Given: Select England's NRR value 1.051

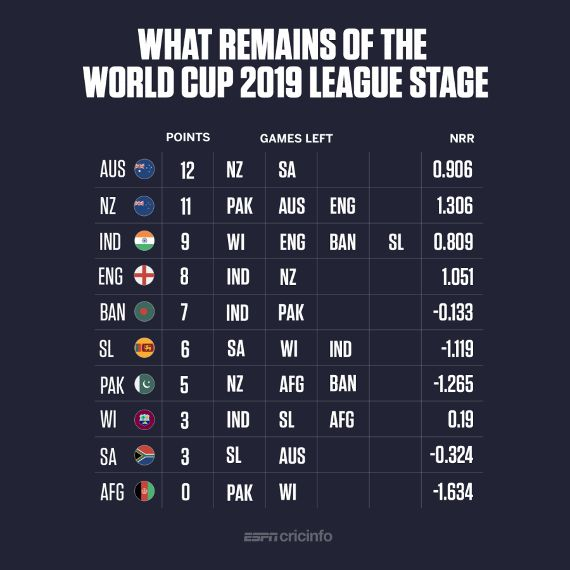Looking at the screenshot, I should 458,277.
